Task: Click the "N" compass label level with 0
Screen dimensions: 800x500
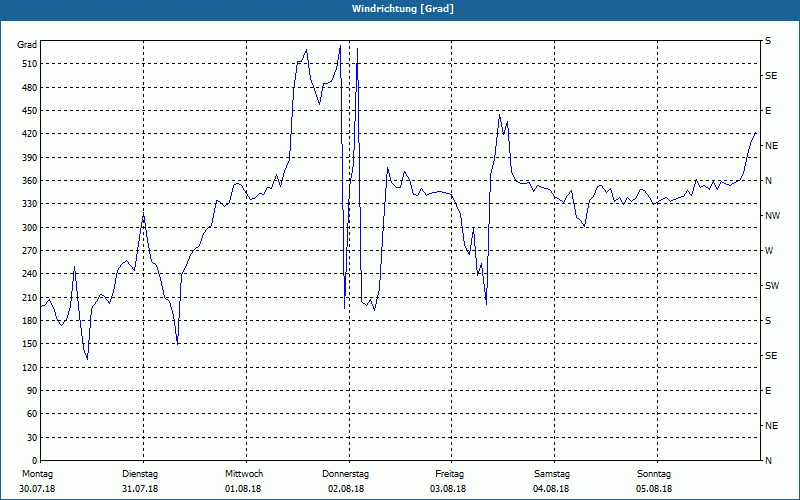Action: (769, 461)
